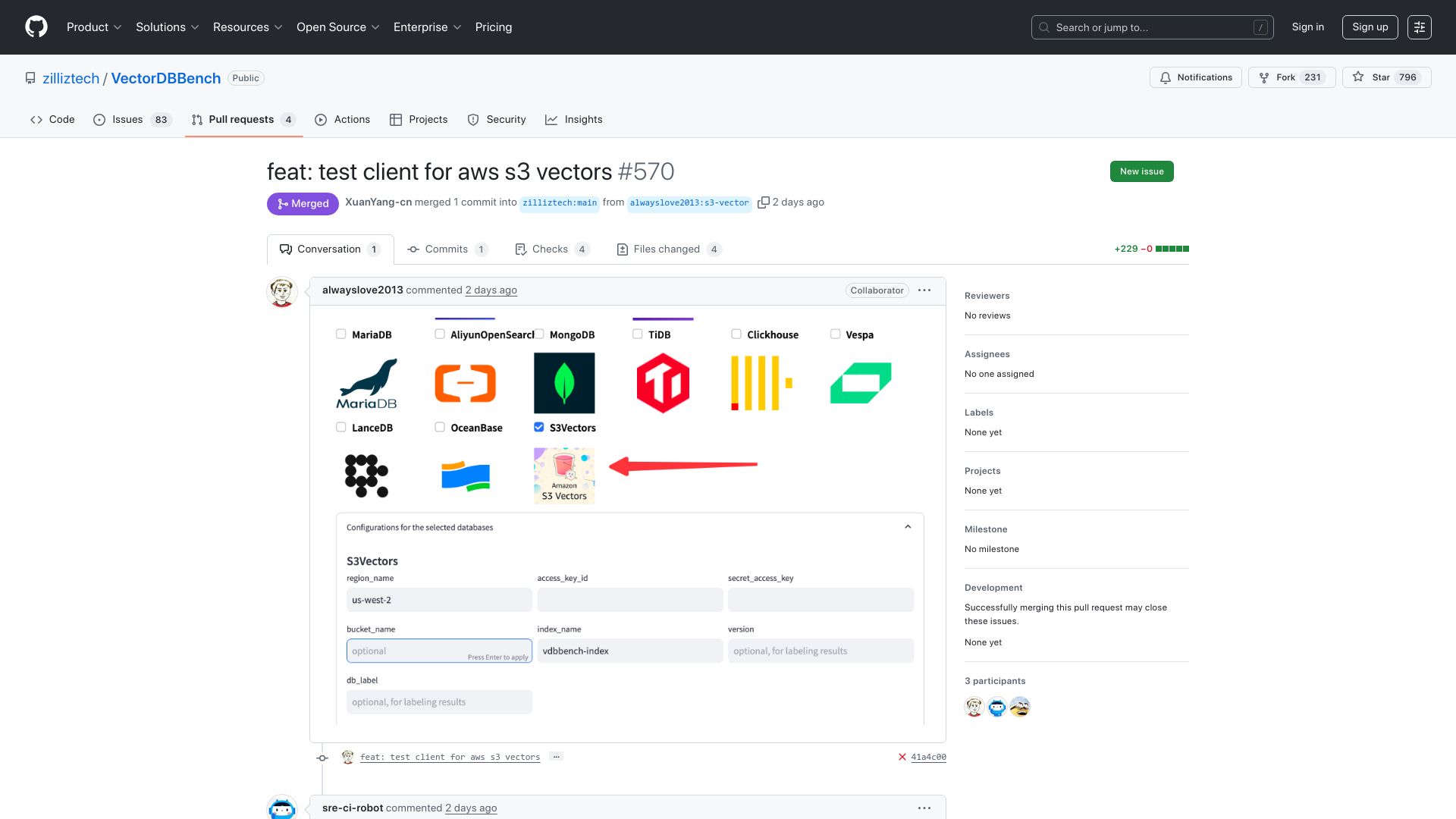Open the Checks tab
The width and height of the screenshot is (1456, 819).
pyautogui.click(x=552, y=249)
